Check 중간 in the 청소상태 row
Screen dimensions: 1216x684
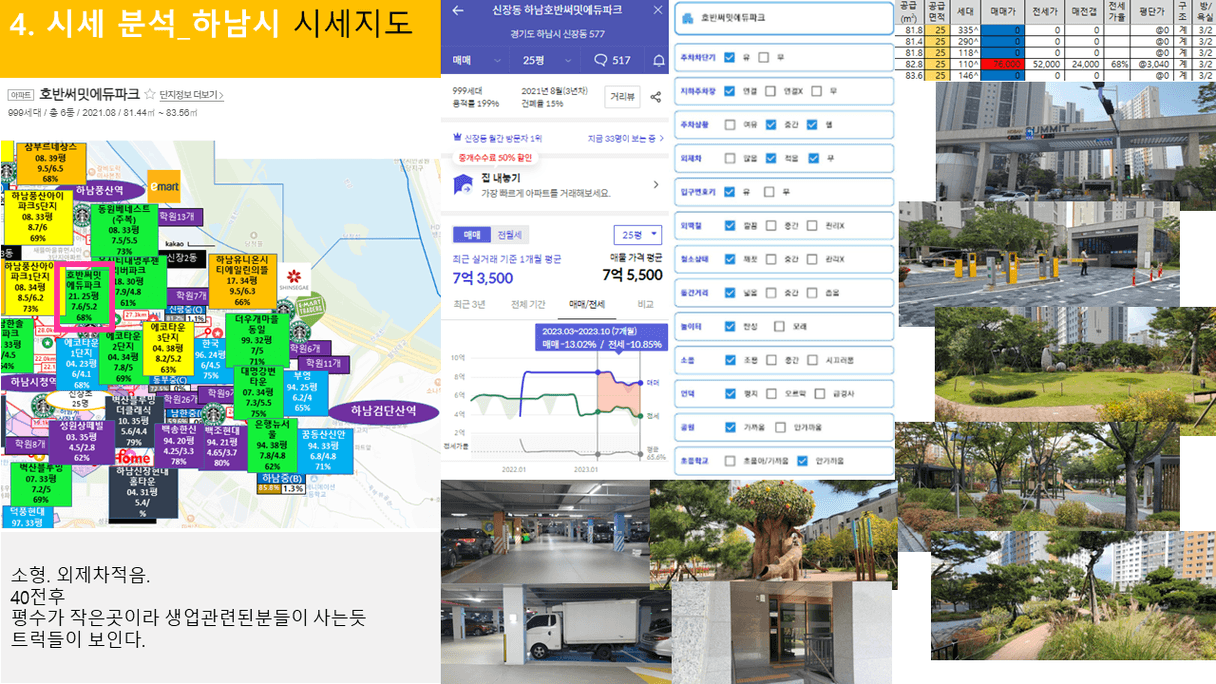(771, 259)
